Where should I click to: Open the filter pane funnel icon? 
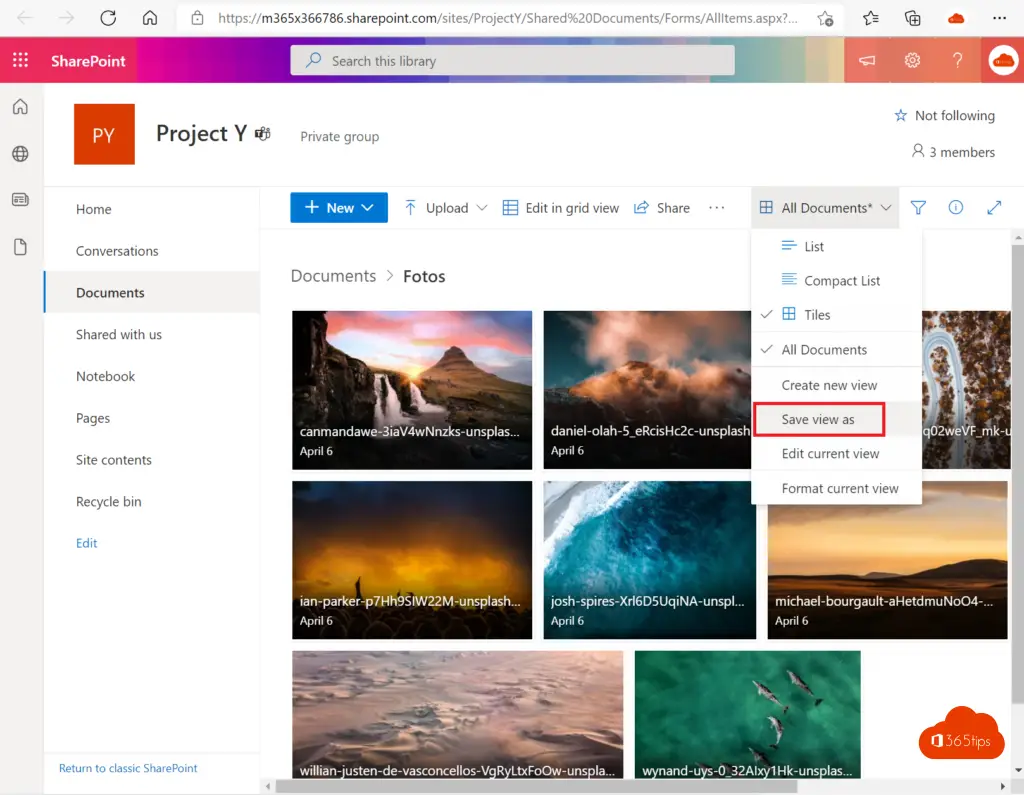click(918, 208)
